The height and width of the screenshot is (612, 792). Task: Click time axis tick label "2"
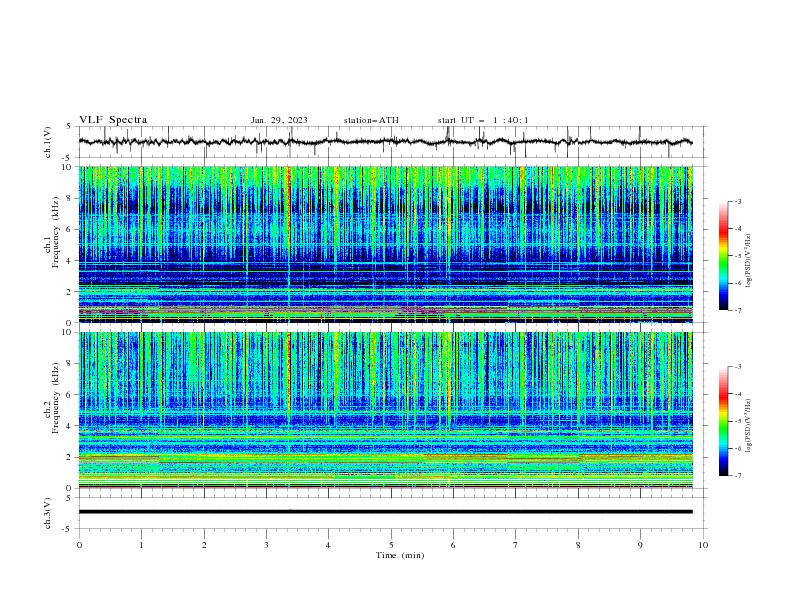coord(204,545)
